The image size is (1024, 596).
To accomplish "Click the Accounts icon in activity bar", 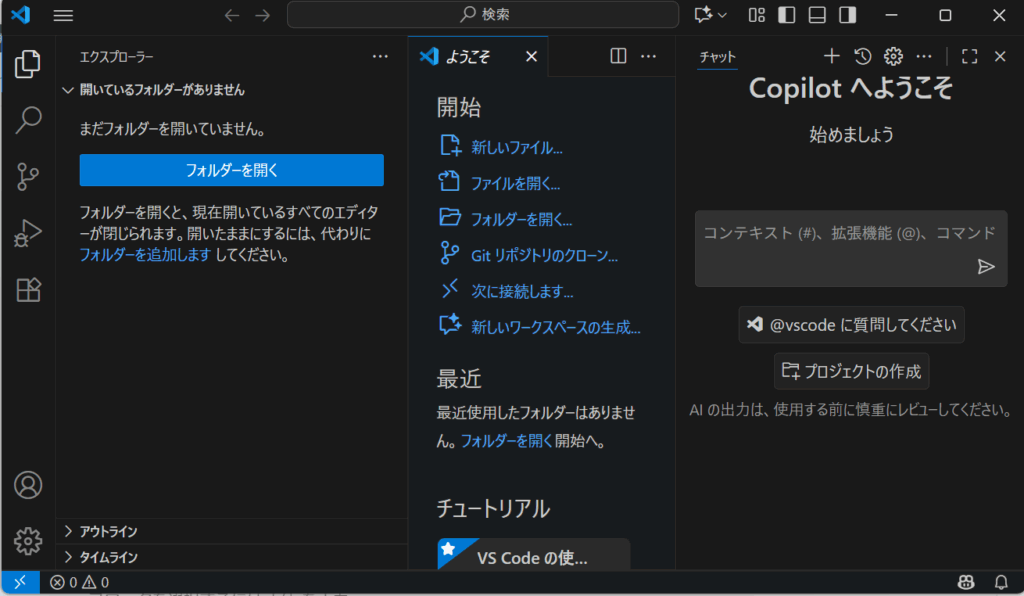I will point(28,485).
